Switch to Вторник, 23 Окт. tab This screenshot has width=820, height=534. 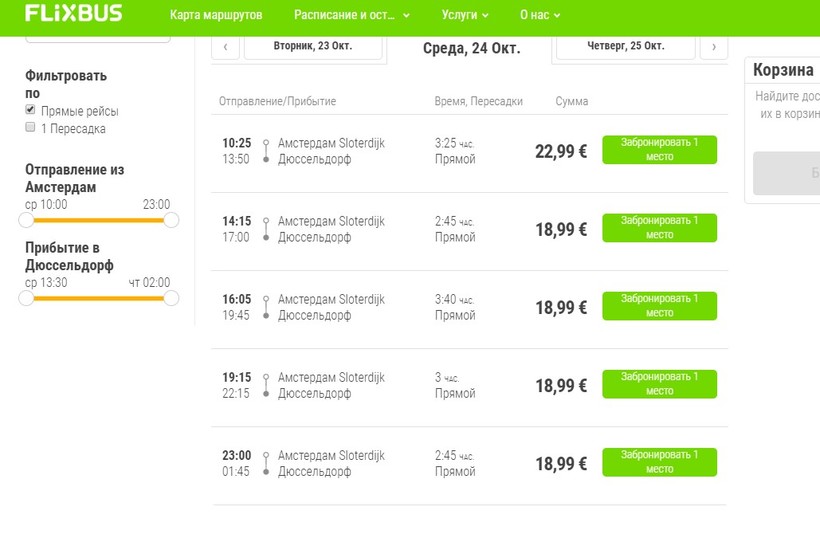pos(313,46)
